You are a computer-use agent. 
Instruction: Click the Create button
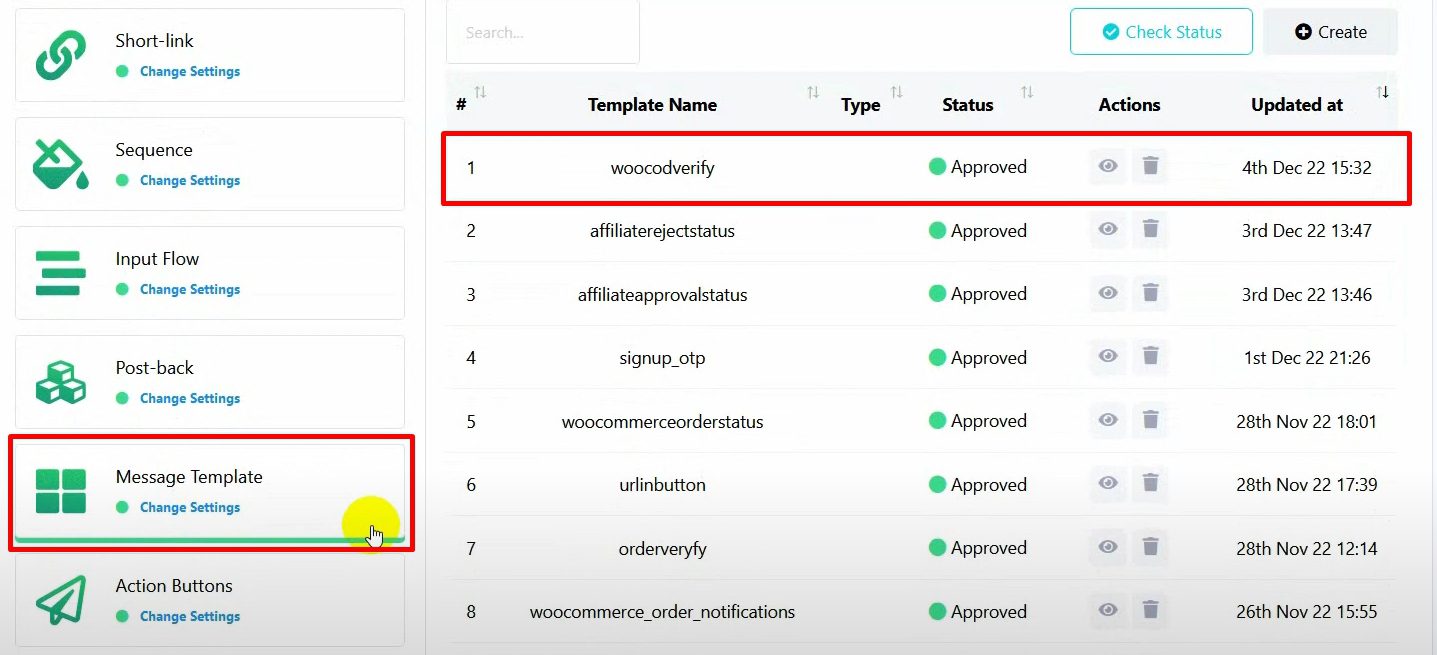[1330, 32]
